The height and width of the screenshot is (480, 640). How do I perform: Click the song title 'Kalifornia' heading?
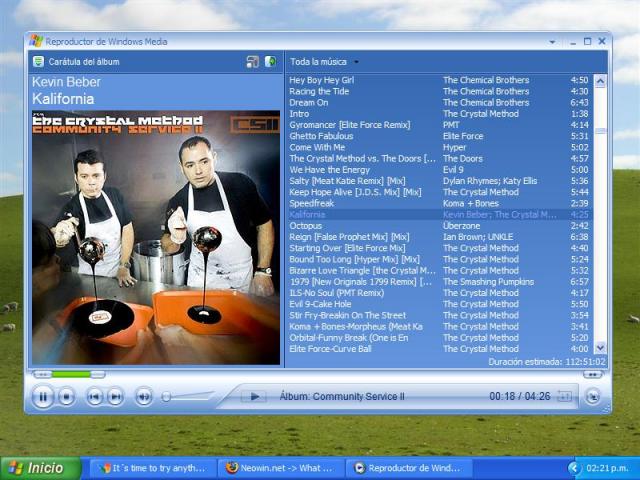63,99
